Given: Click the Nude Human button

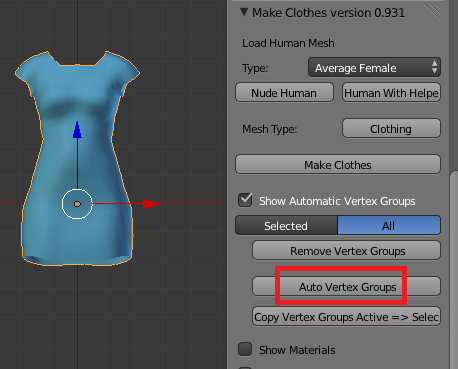Looking at the screenshot, I should [x=284, y=93].
